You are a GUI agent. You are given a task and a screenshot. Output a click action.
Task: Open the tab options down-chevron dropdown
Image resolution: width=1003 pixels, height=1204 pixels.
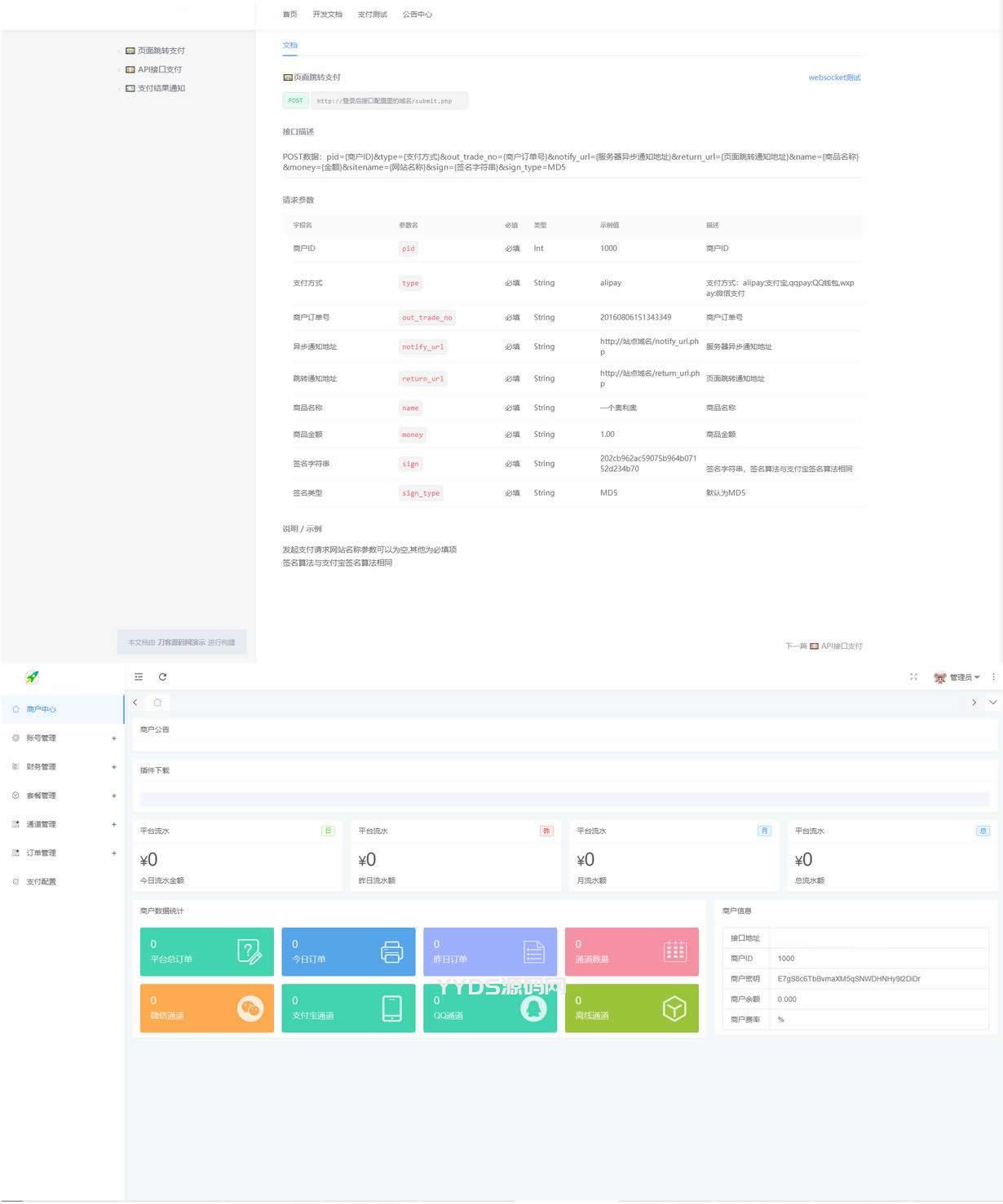pyautogui.click(x=992, y=703)
